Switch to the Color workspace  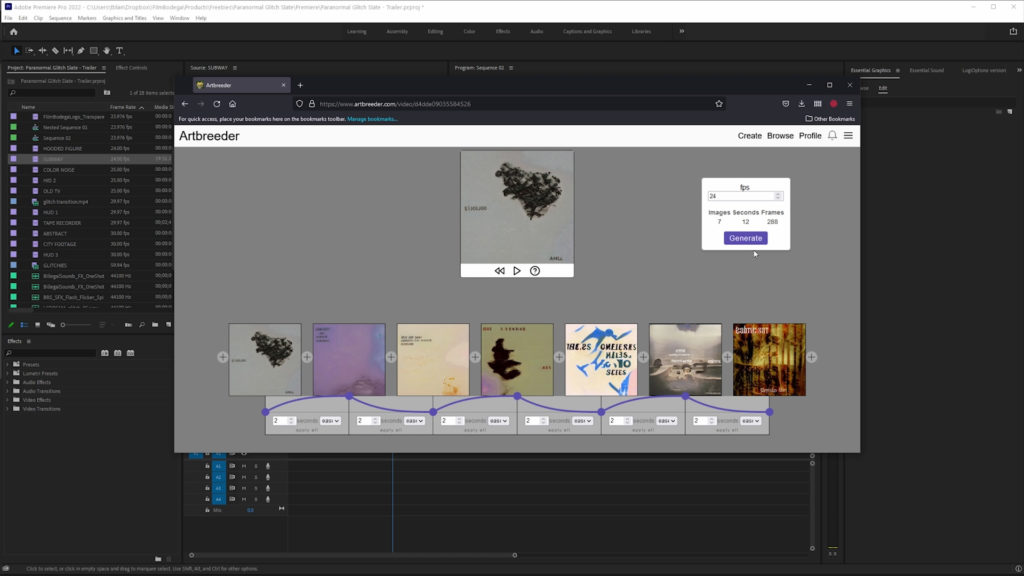(x=470, y=31)
